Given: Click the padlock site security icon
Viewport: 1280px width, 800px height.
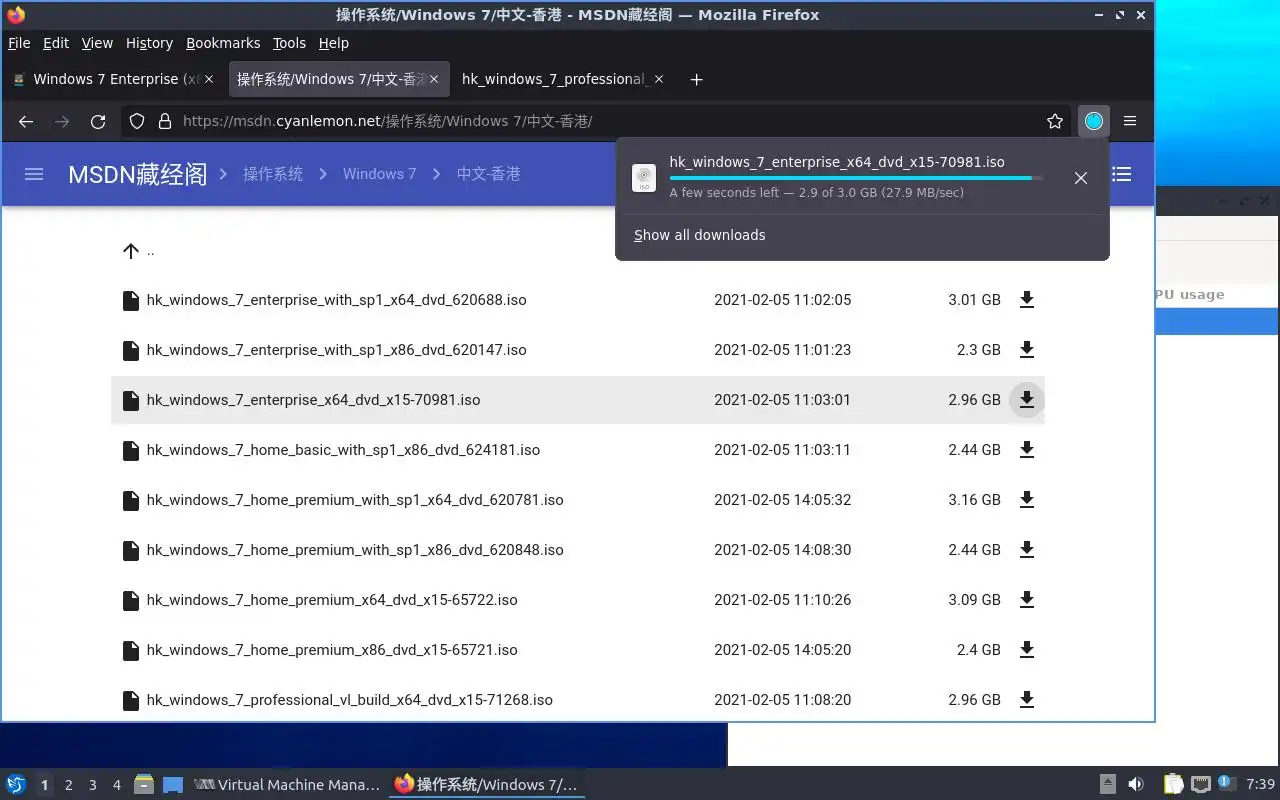Looking at the screenshot, I should coord(165,121).
